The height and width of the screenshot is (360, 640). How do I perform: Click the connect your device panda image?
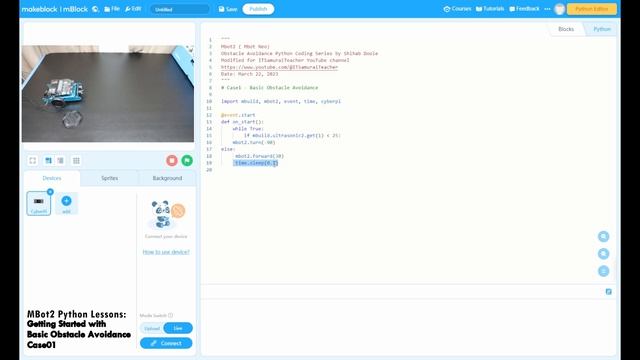click(167, 214)
